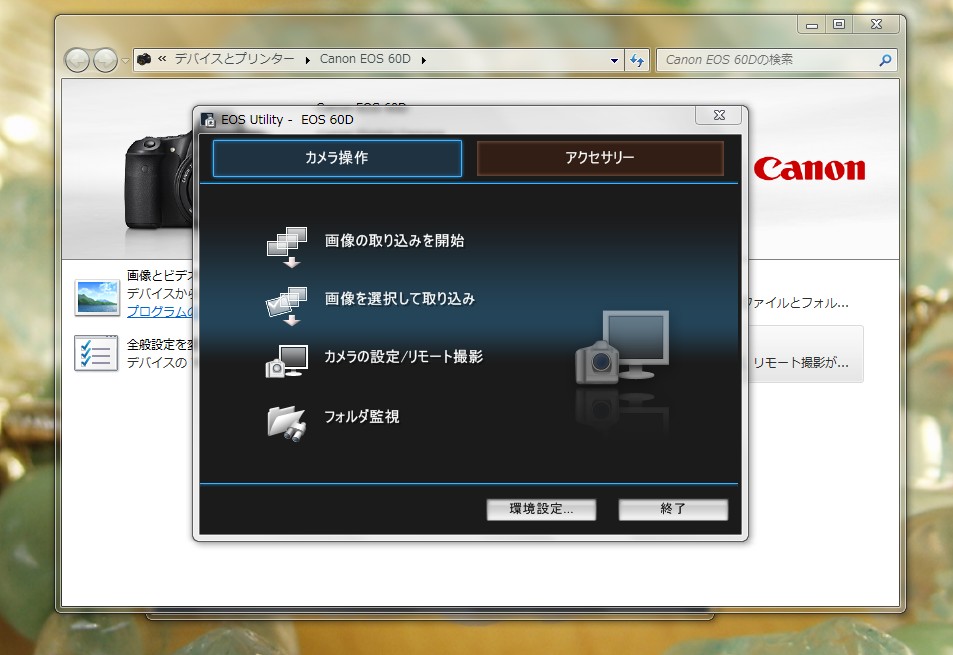Click Canon EOS 60D breadcrumb segment

[x=365, y=59]
